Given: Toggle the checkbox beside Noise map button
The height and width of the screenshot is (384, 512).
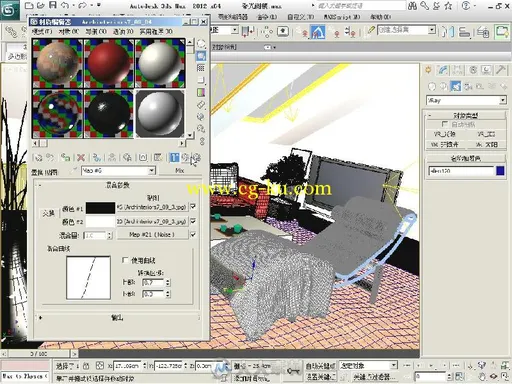Looking at the screenshot, I should (x=193, y=235).
